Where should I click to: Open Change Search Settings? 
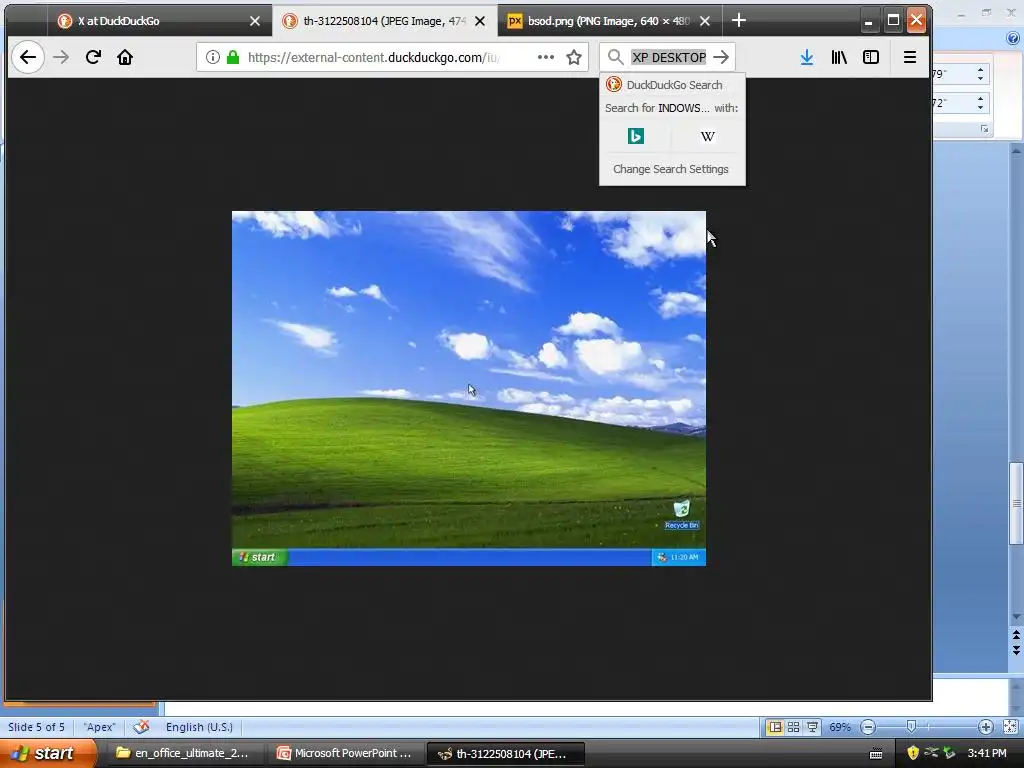671,169
